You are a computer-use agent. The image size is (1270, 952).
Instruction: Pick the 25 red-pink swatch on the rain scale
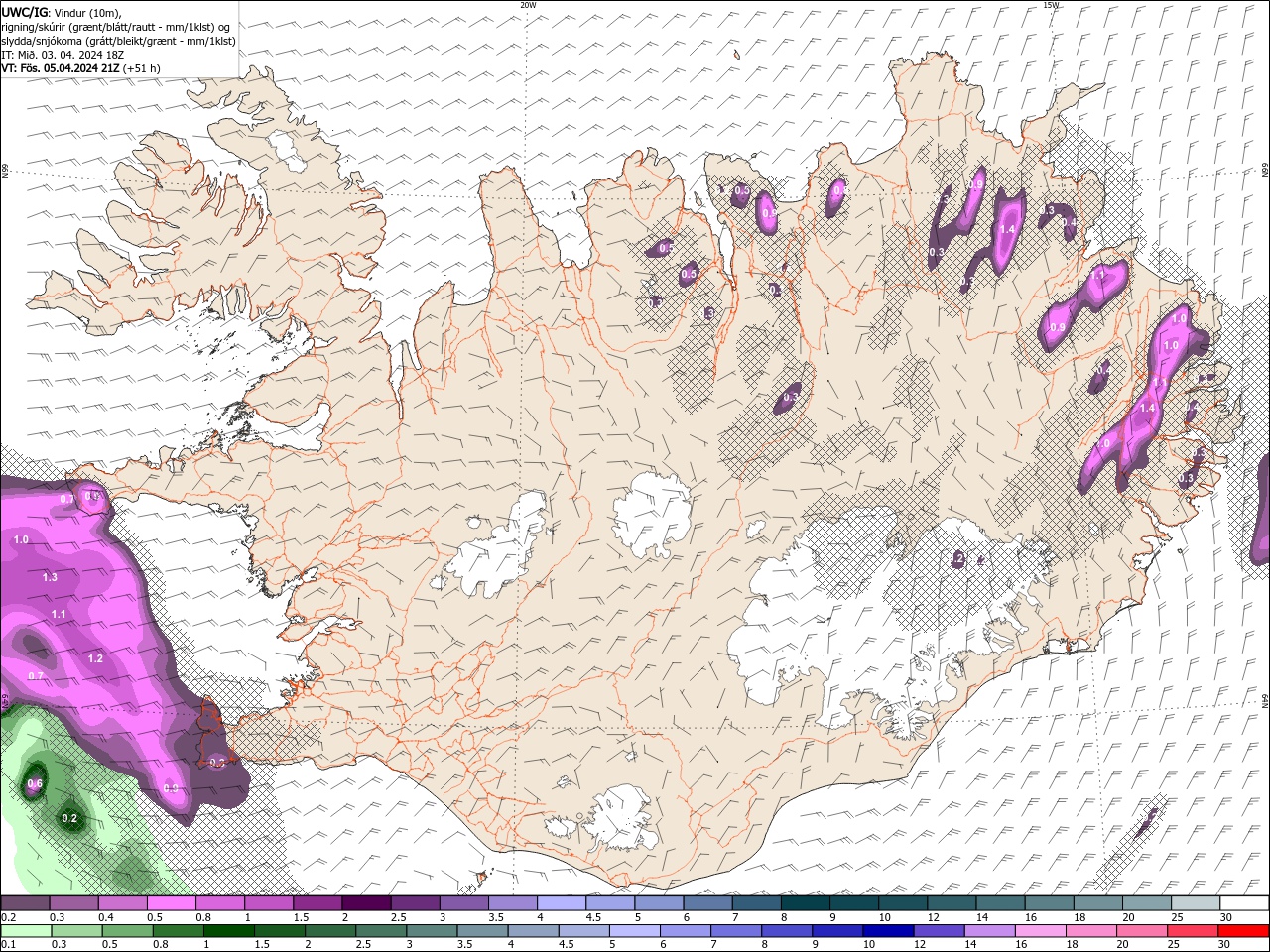point(1193,931)
